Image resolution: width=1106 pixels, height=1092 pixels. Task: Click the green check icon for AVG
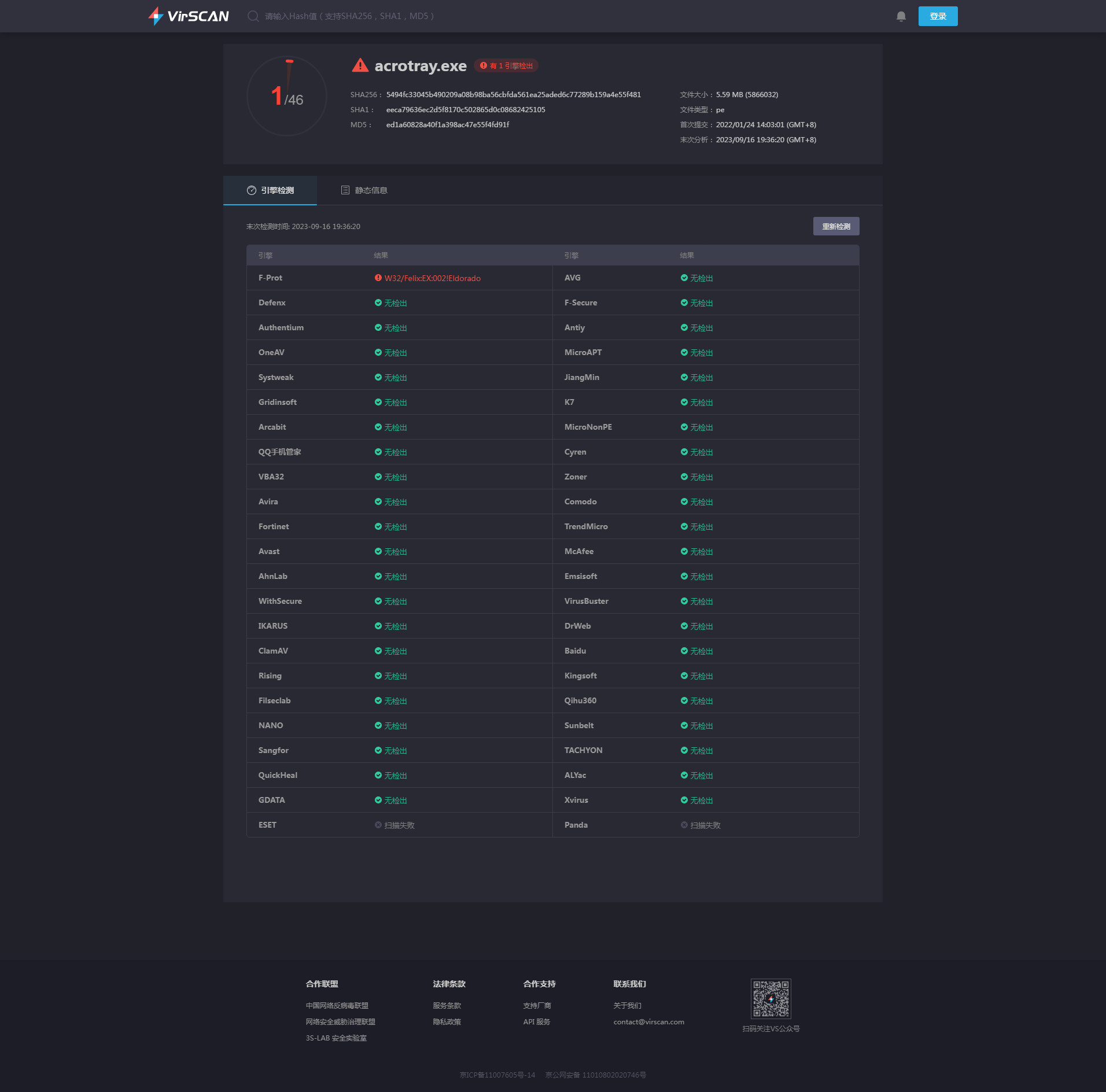point(684,278)
